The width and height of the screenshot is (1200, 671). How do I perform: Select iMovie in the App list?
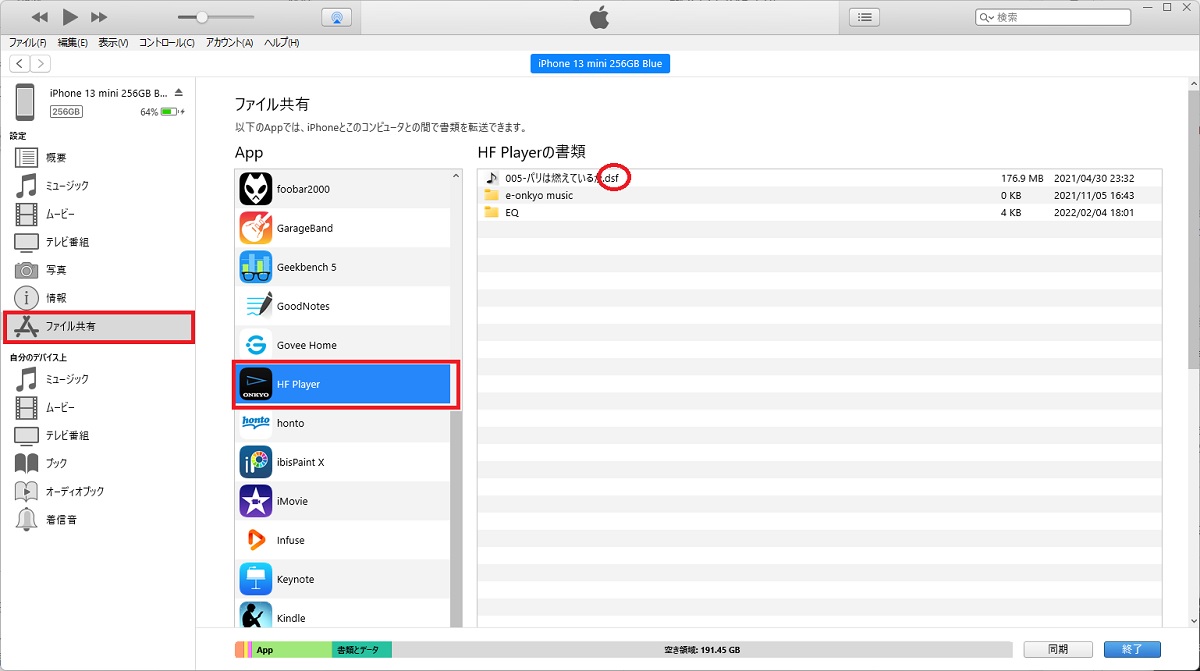click(342, 501)
